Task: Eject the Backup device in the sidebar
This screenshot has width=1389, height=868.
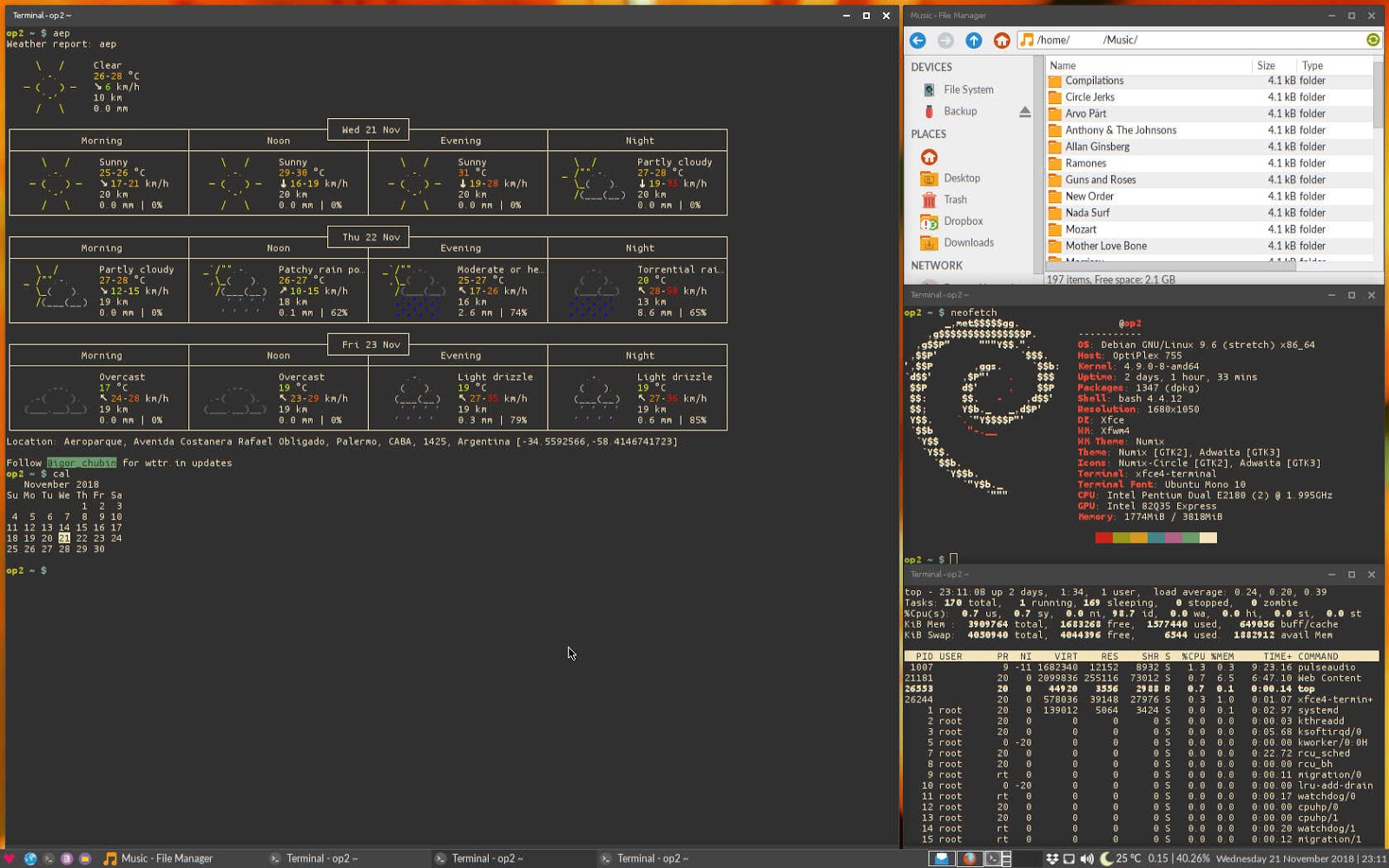Action: (x=1025, y=111)
